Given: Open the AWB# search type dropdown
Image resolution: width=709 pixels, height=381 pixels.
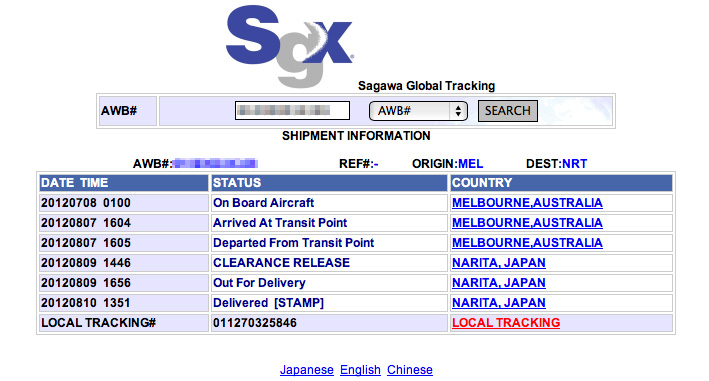Looking at the screenshot, I should (418, 111).
